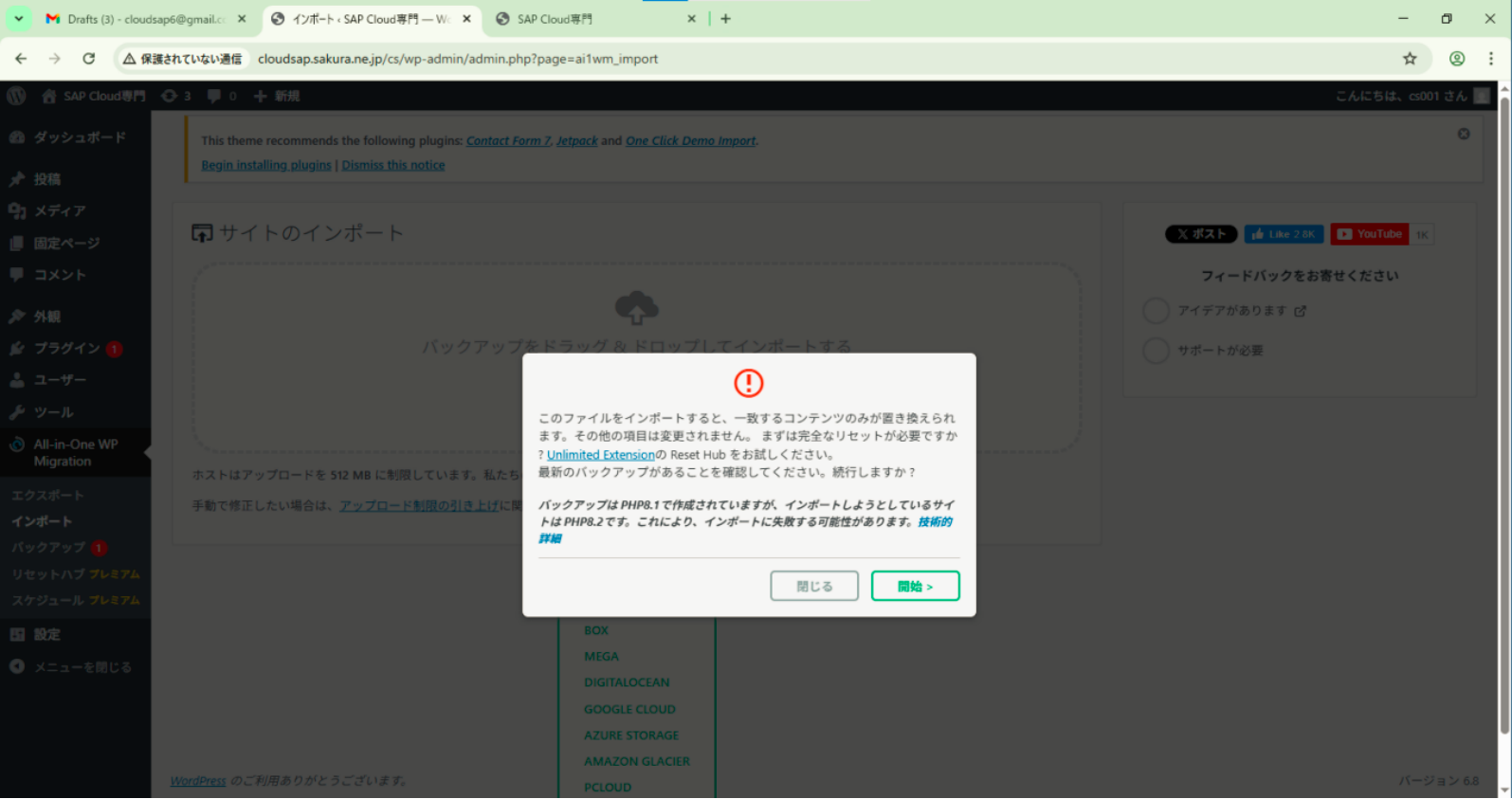Reload the page with refresh icon
Image resolution: width=1512 pixels, height=799 pixels.
pyautogui.click(x=89, y=59)
